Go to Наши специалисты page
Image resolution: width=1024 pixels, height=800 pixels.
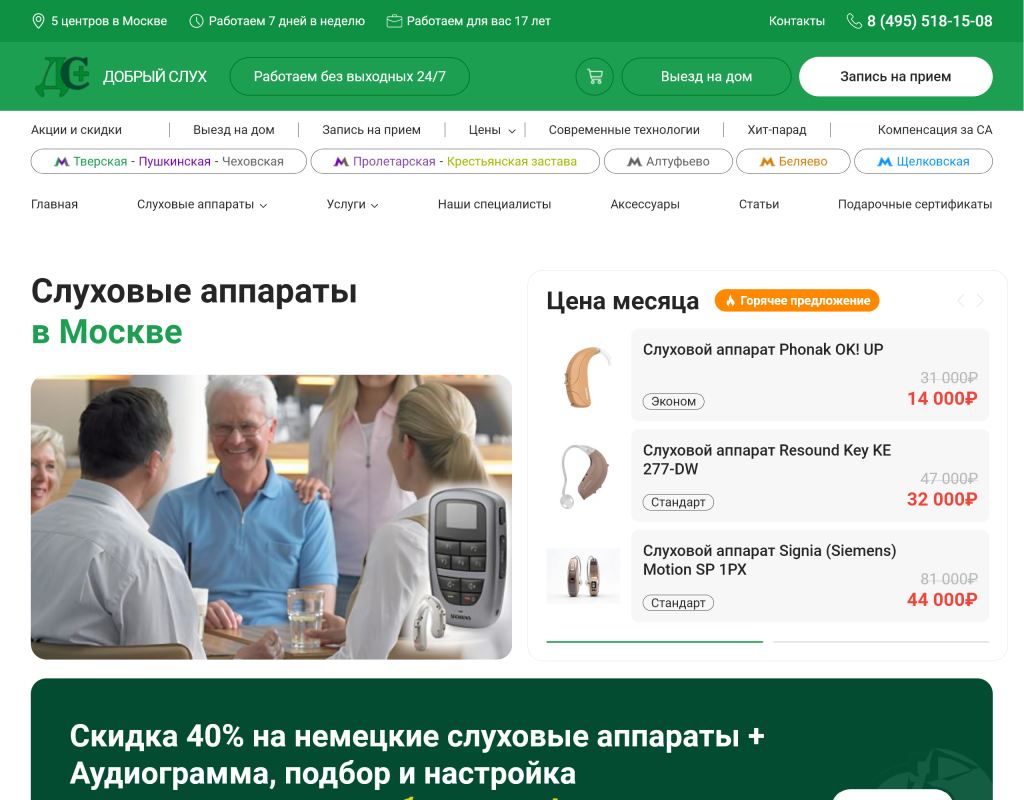tap(494, 204)
